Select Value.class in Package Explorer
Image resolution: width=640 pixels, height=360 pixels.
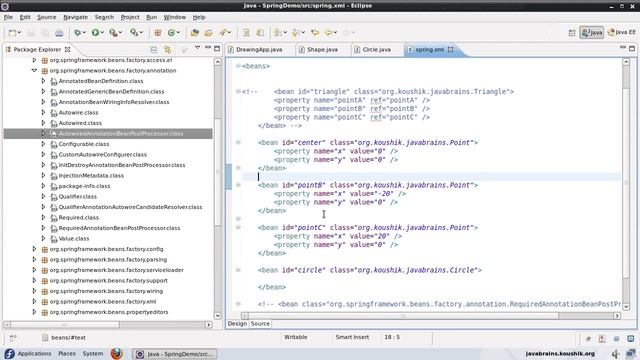coord(74,238)
